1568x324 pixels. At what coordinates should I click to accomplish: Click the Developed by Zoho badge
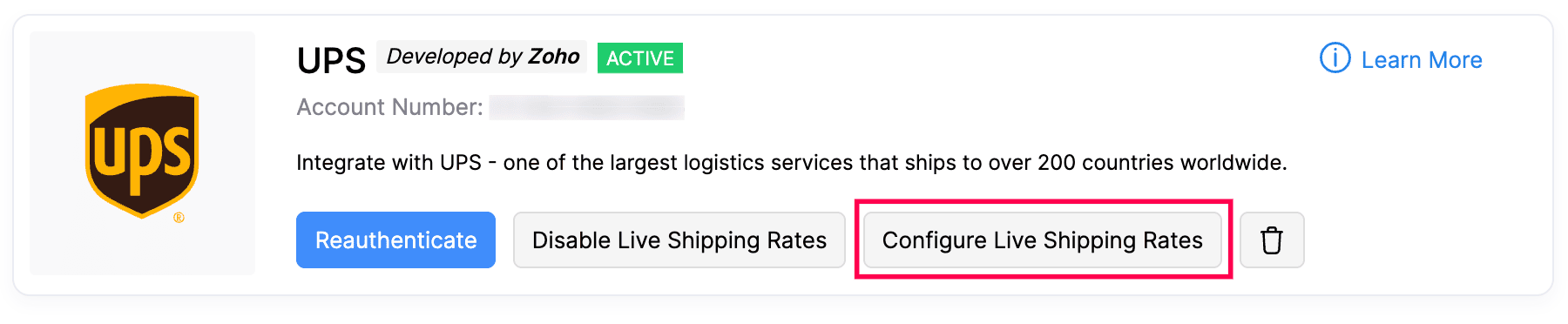483,57
